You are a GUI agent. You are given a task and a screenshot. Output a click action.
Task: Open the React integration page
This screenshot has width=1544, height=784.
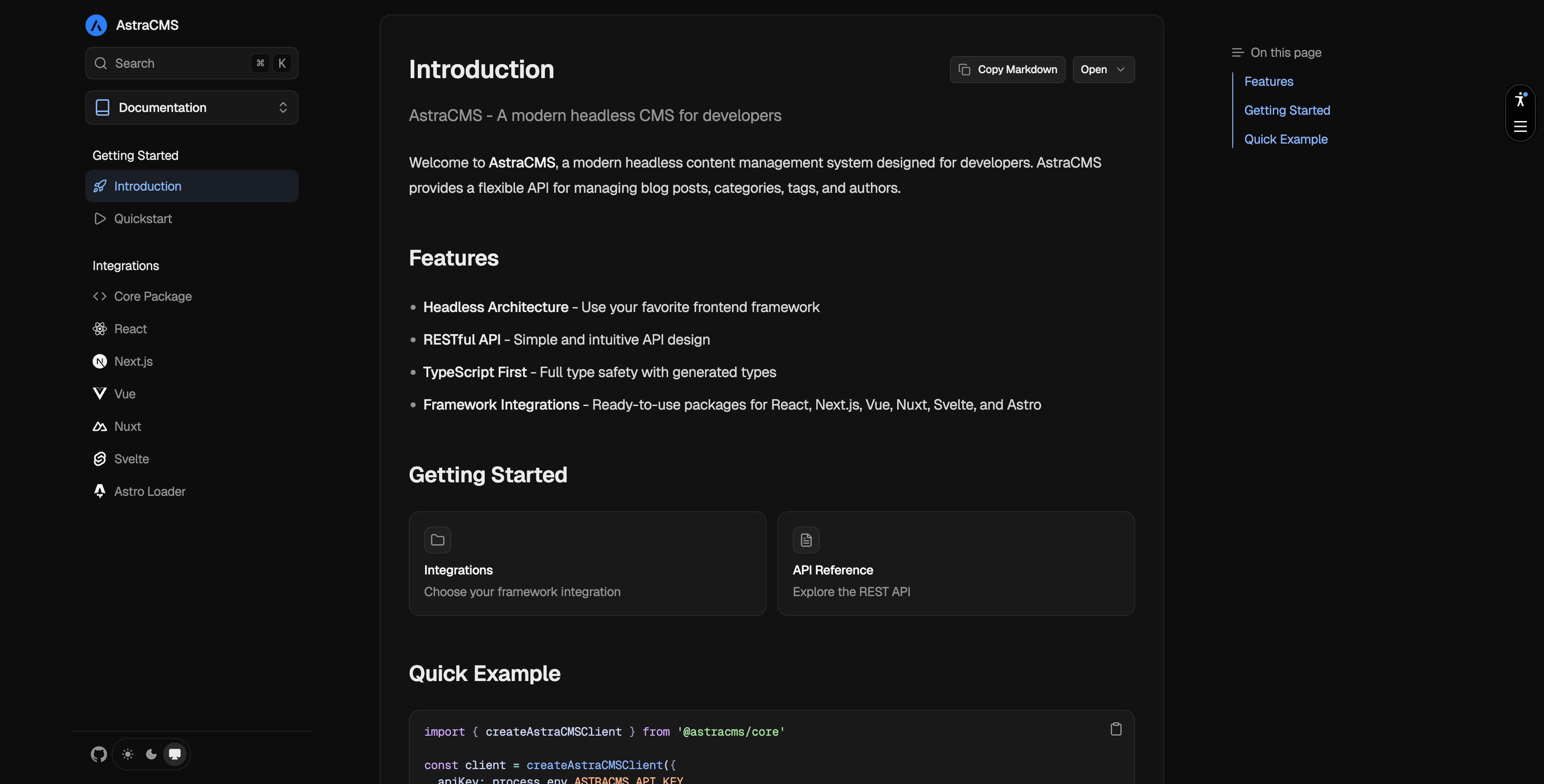131,328
